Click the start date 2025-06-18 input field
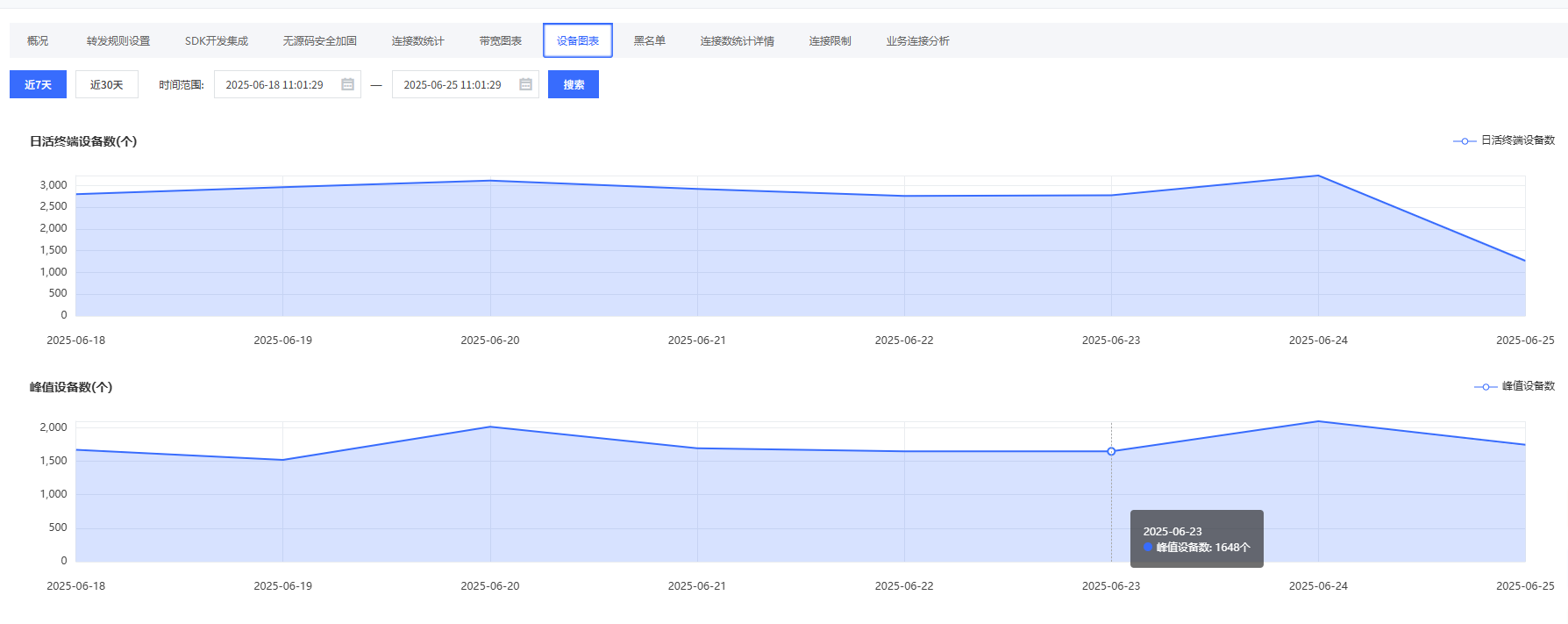The width and height of the screenshot is (1568, 624). pos(275,85)
